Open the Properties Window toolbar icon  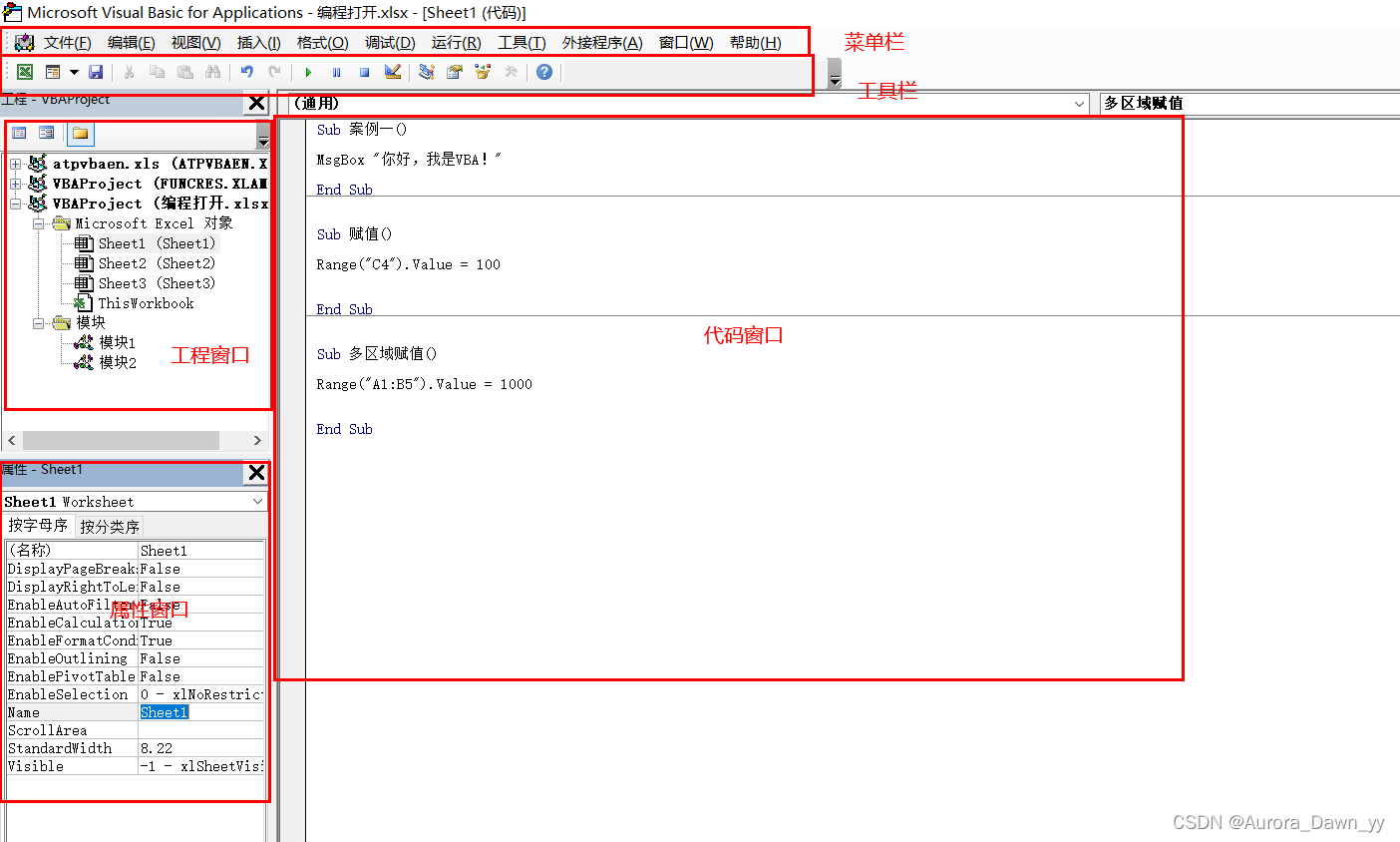click(x=455, y=72)
